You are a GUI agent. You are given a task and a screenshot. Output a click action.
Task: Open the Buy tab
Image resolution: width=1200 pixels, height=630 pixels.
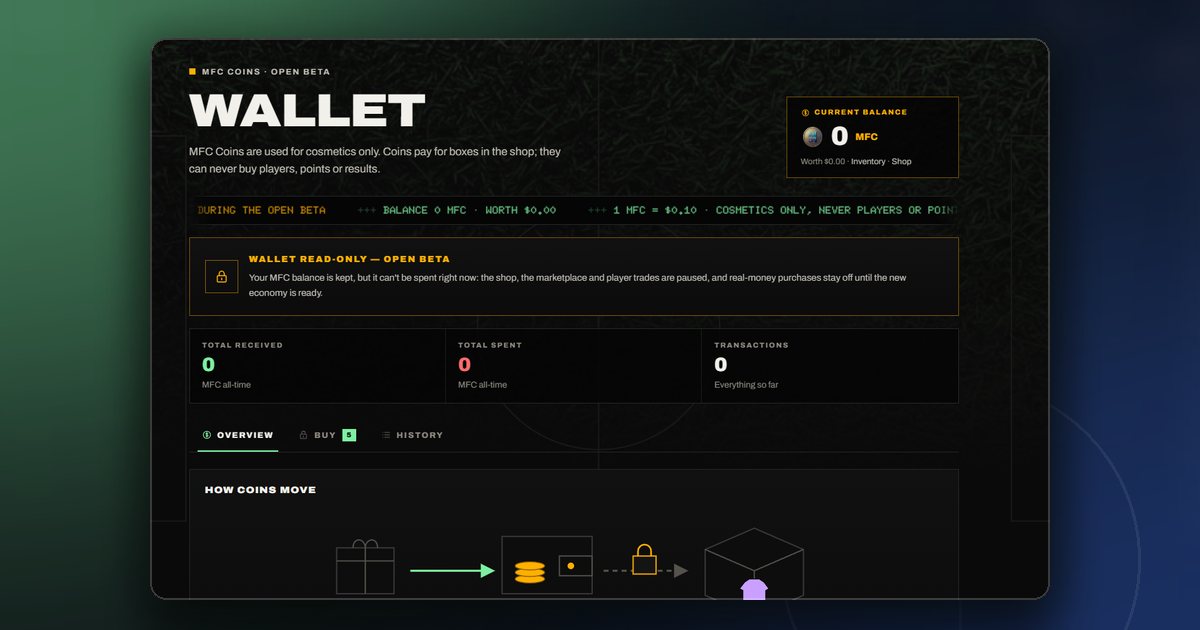coord(327,435)
